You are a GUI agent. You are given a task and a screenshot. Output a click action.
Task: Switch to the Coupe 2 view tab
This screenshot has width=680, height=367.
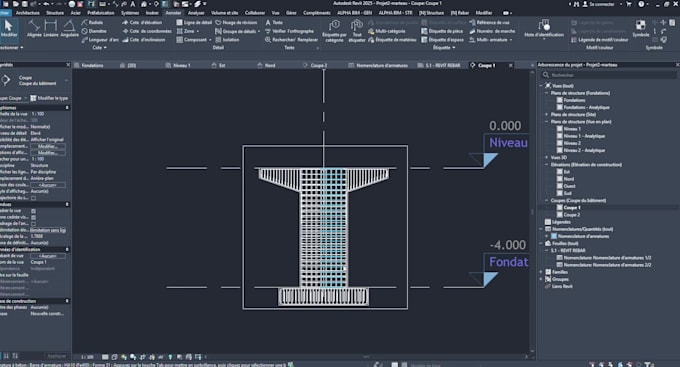(x=319, y=66)
